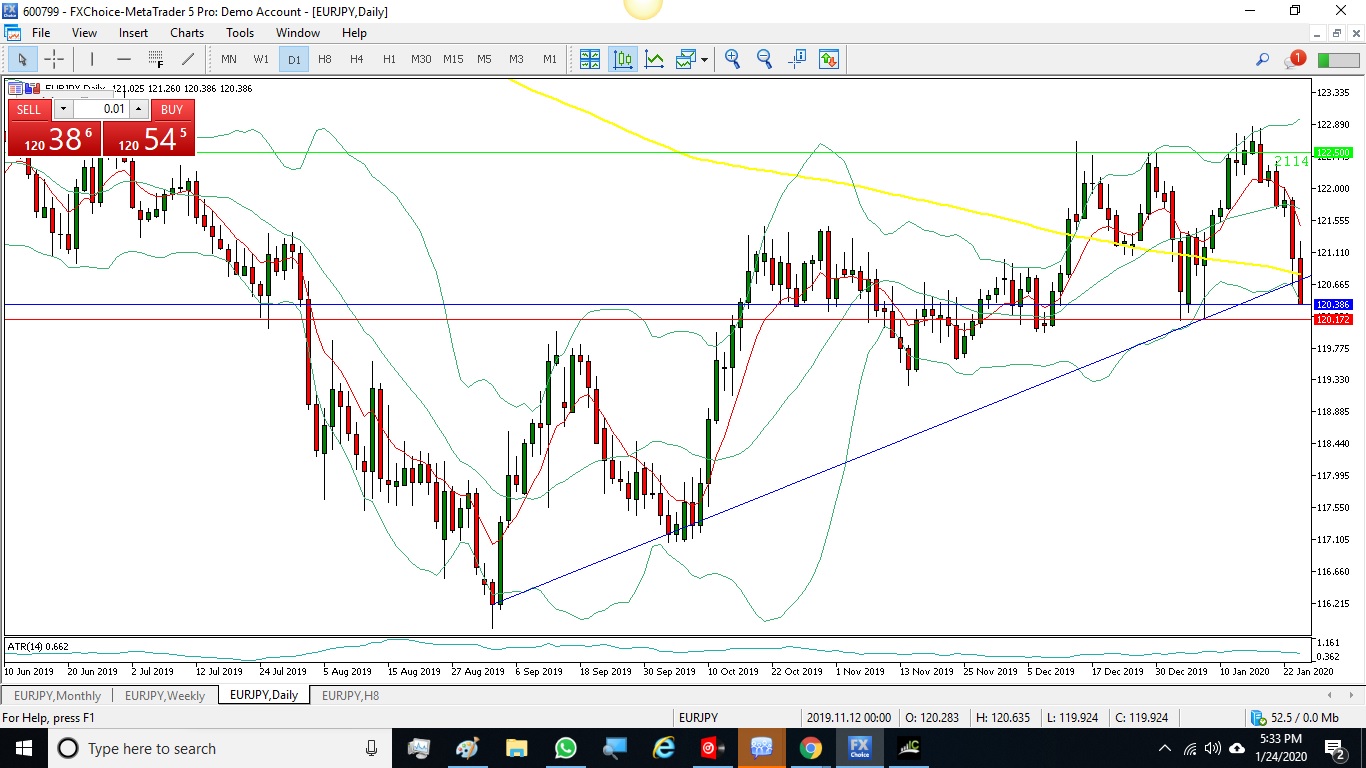This screenshot has width=1366, height=768.
Task: Open the Charts menu
Action: tap(187, 33)
